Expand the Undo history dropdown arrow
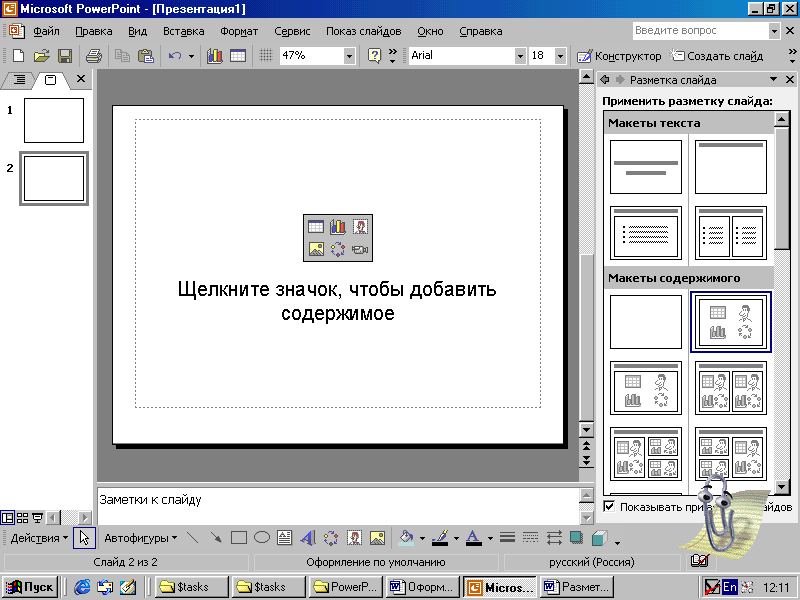 [191, 56]
